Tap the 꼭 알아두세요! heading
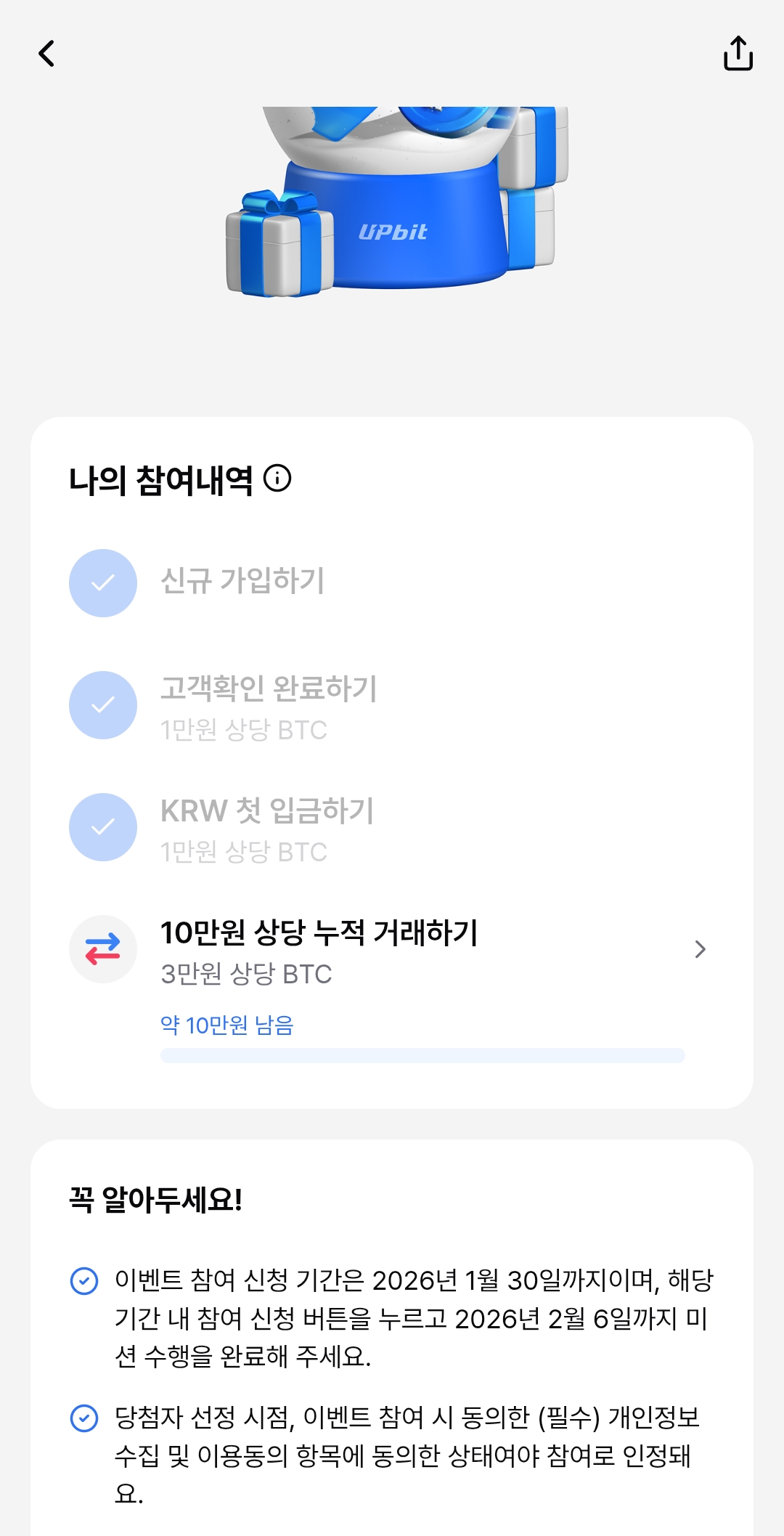This screenshot has height=1536, width=784. tap(156, 1200)
